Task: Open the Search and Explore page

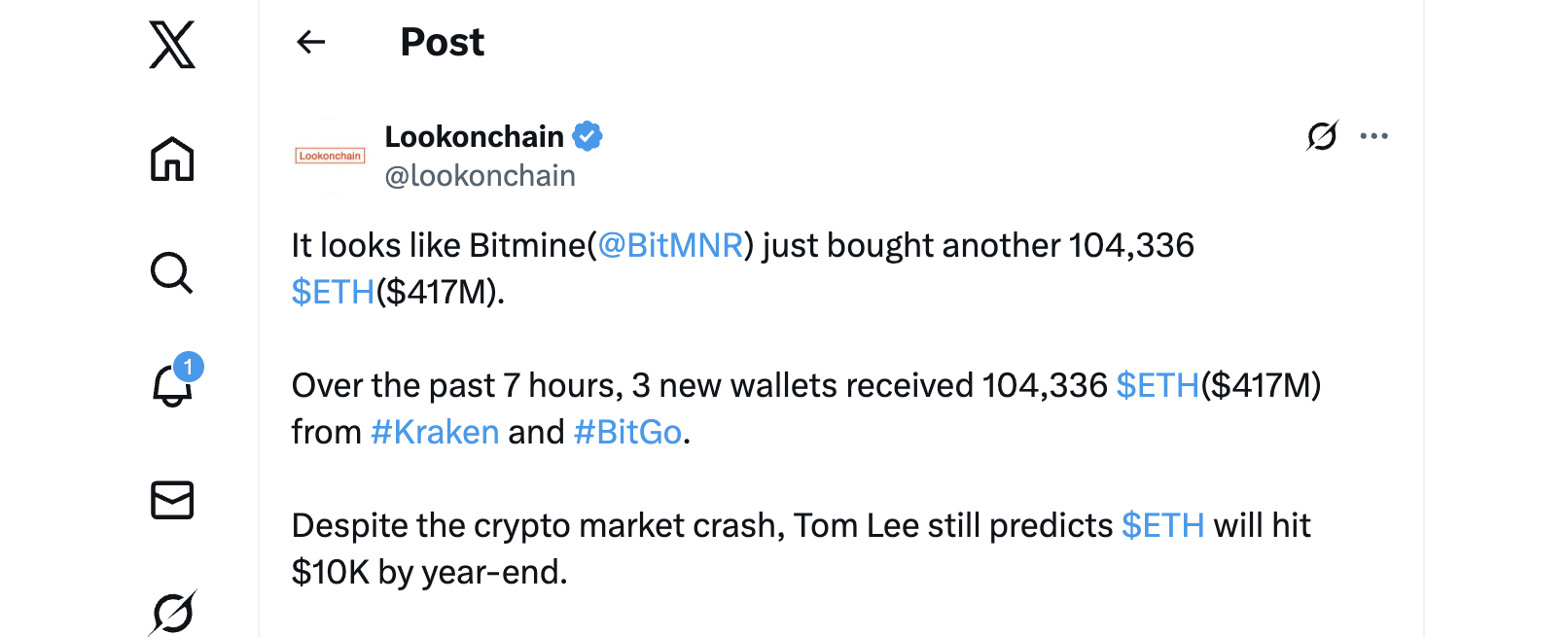Action: click(172, 272)
